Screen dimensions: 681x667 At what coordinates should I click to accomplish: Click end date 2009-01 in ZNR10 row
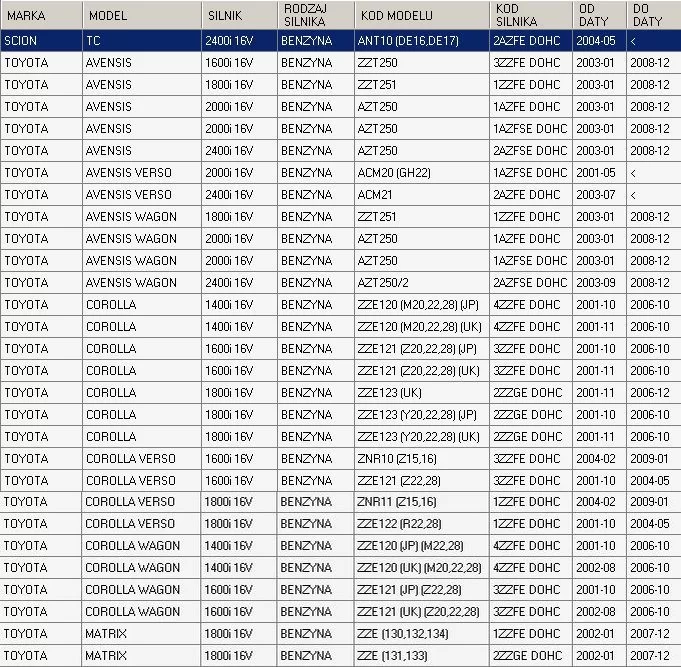pyautogui.click(x=654, y=459)
